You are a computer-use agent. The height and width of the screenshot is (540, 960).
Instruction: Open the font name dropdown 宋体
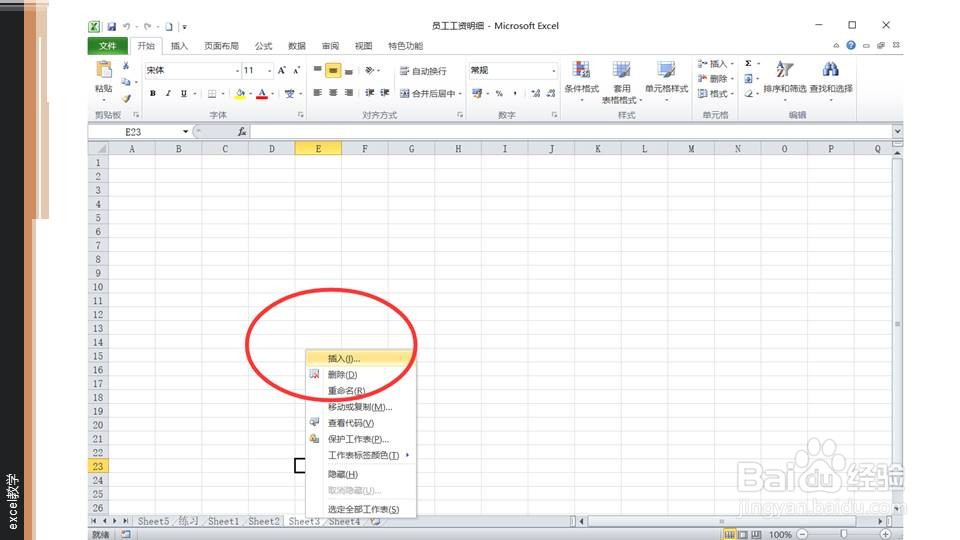pyautogui.click(x=237, y=71)
